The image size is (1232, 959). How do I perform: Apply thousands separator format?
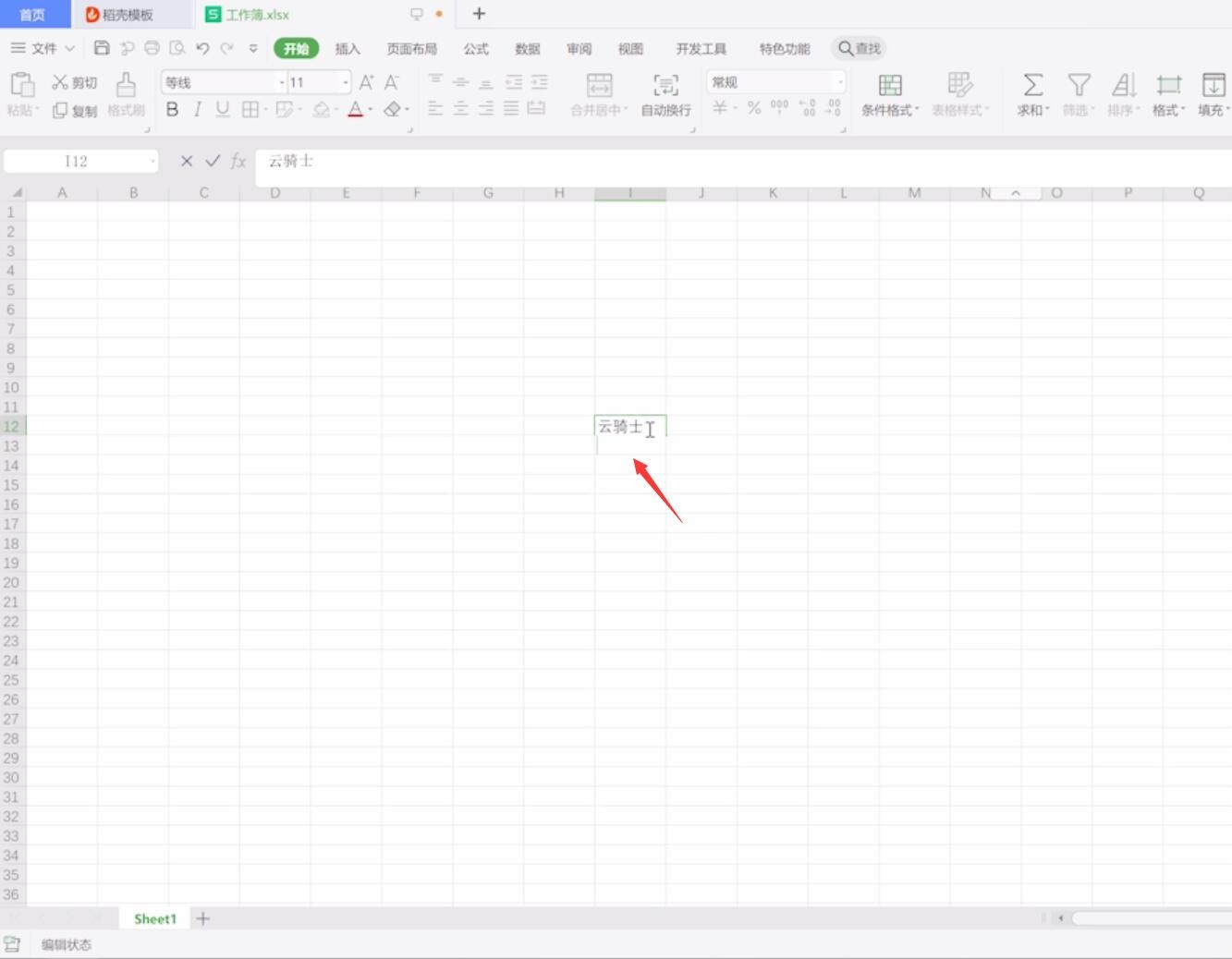click(x=779, y=108)
